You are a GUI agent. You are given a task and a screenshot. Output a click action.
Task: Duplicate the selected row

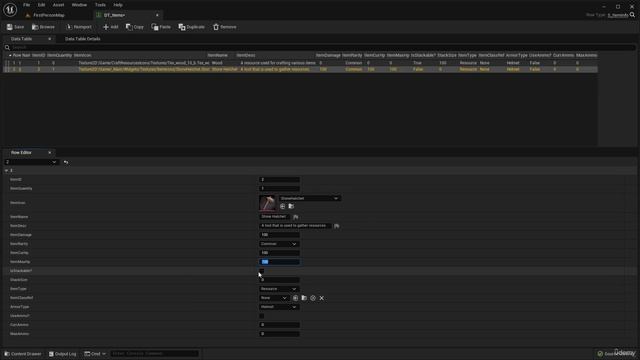point(191,27)
